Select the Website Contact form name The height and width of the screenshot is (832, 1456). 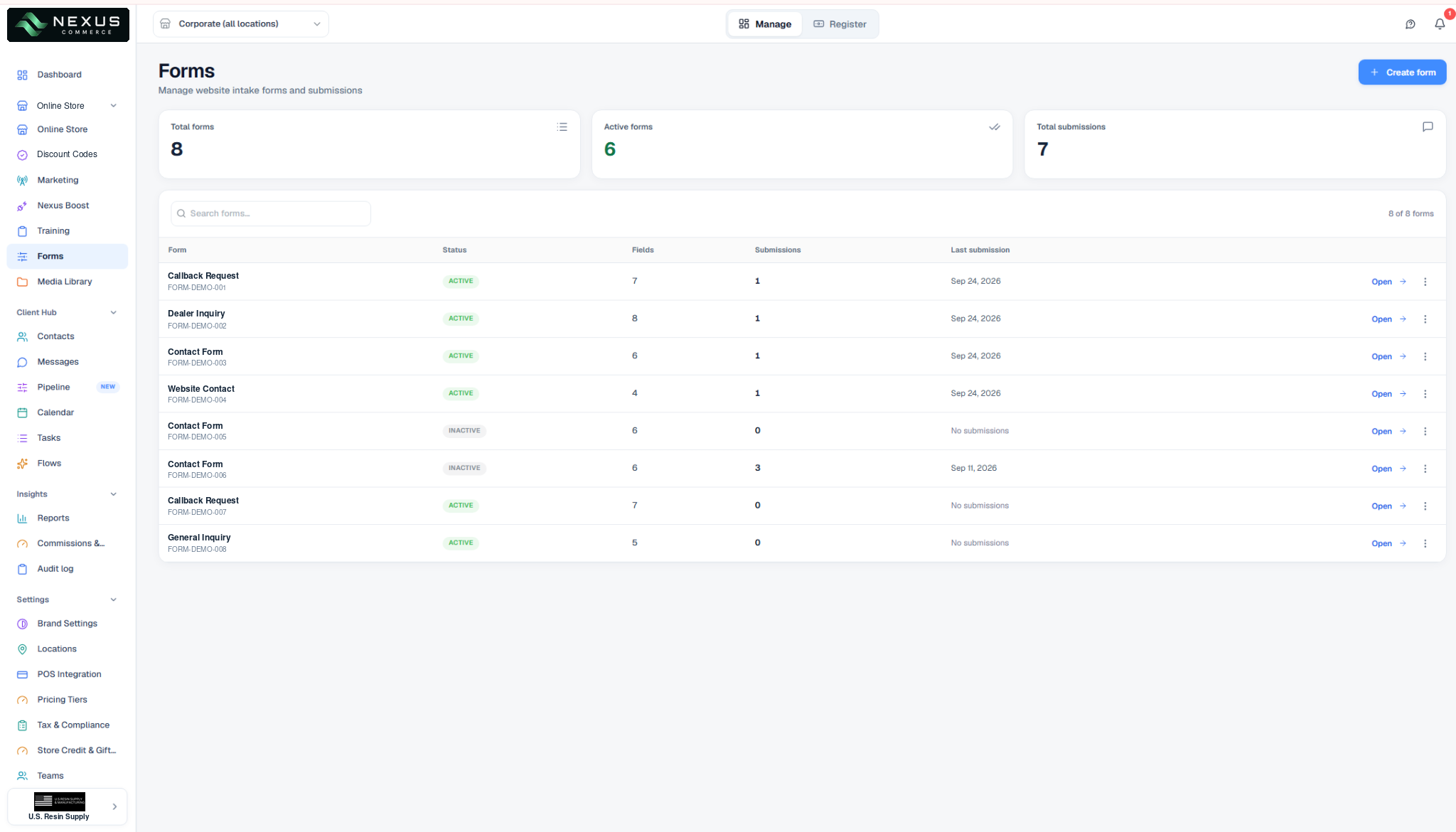pos(201,389)
